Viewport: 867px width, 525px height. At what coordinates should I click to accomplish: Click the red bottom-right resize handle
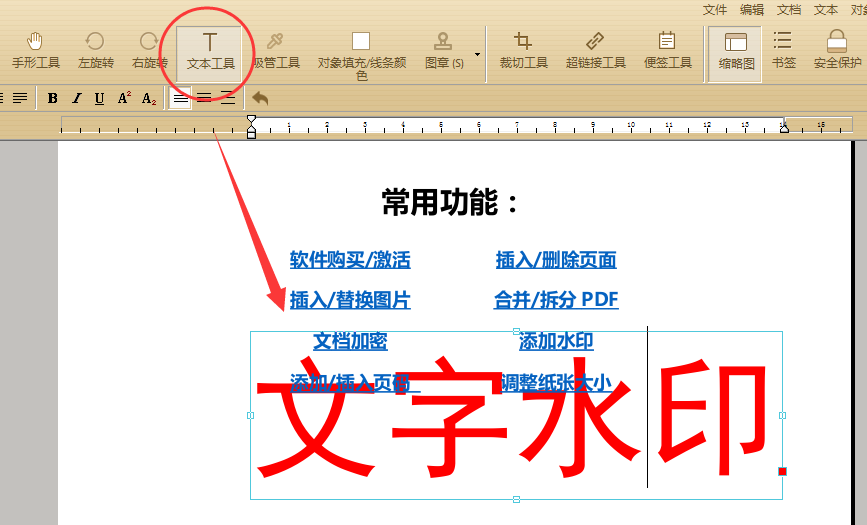pos(782,471)
